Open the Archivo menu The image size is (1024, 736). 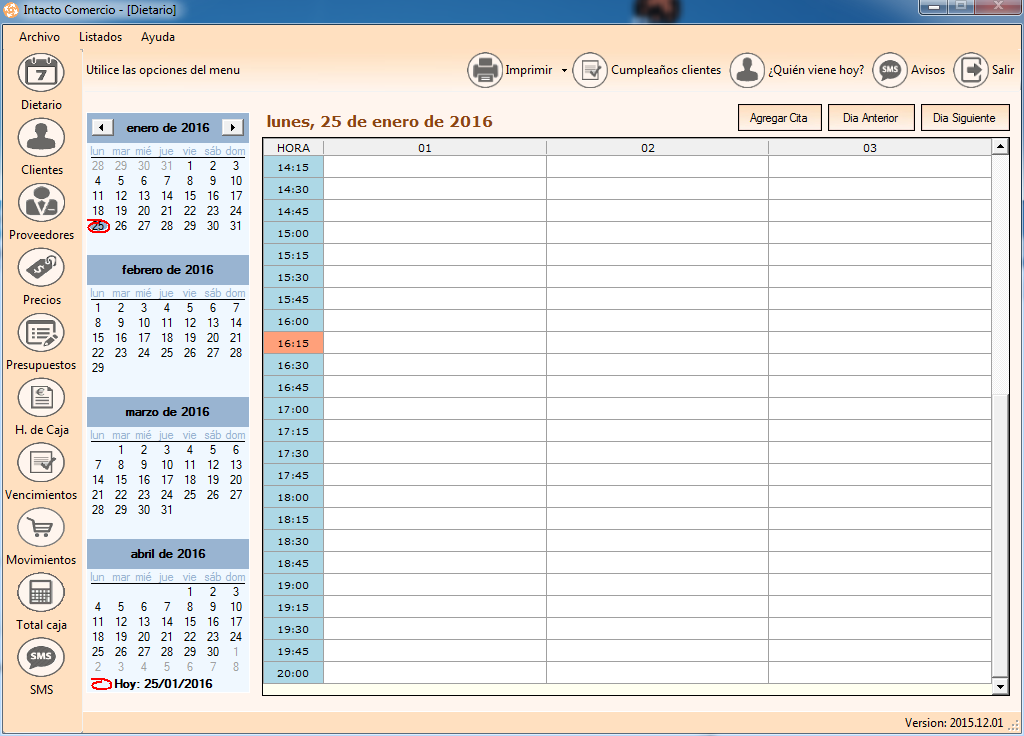[39, 37]
